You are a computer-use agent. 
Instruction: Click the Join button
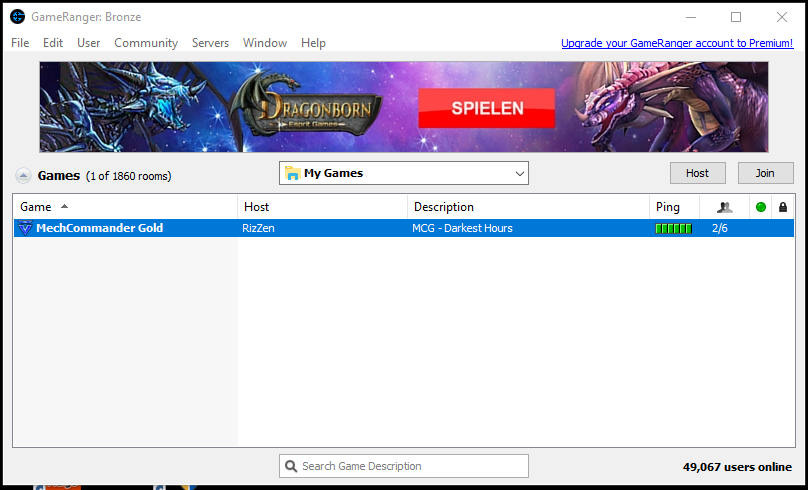765,173
